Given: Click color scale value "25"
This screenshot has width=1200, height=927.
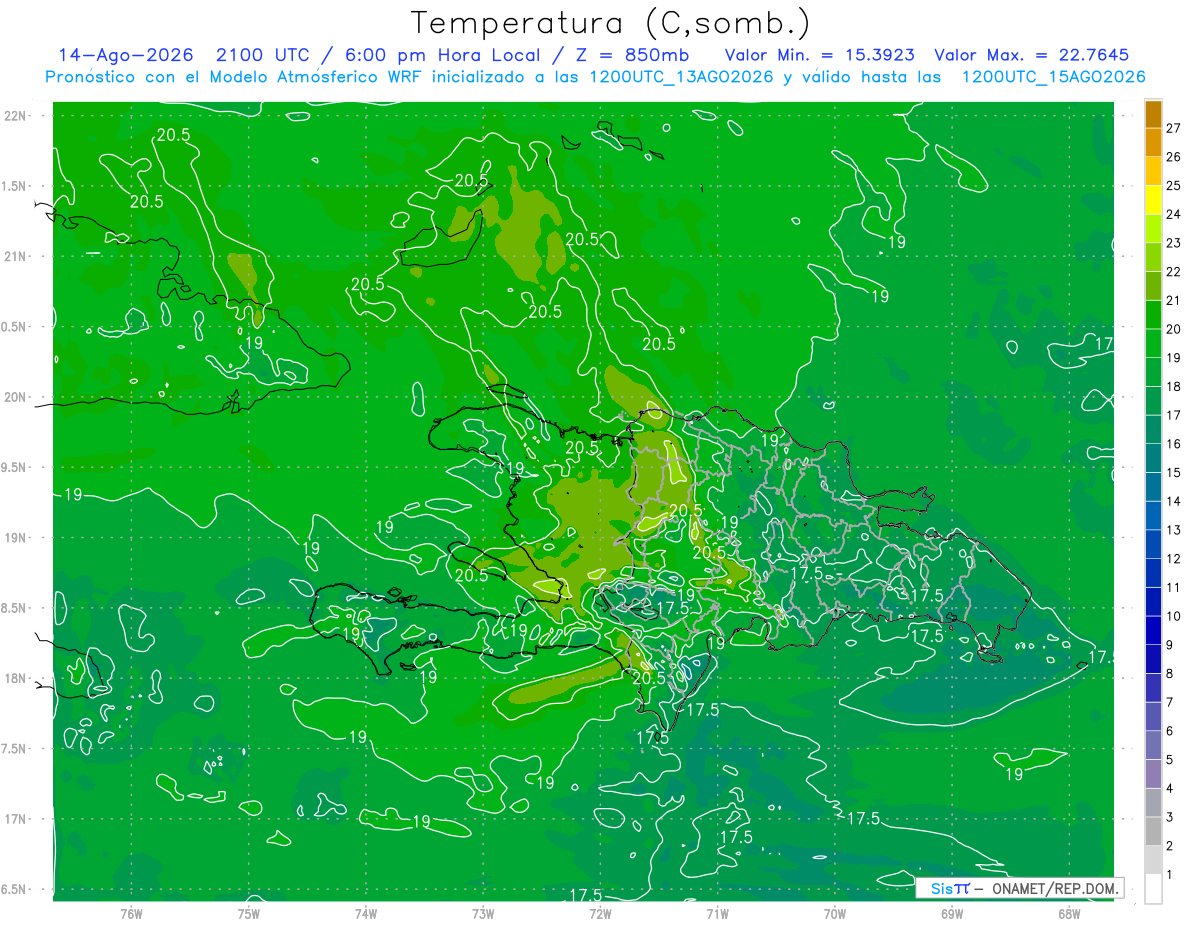Looking at the screenshot, I should tap(1174, 186).
